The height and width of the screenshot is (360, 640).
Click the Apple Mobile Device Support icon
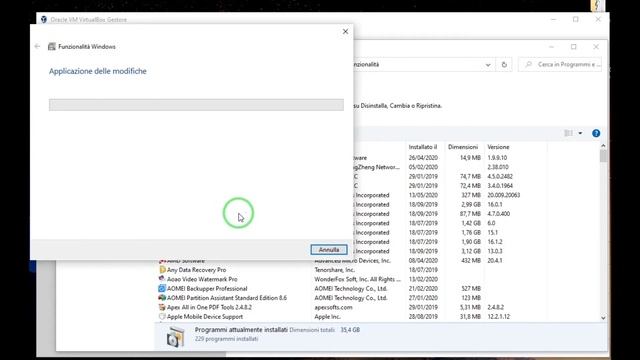click(162, 317)
